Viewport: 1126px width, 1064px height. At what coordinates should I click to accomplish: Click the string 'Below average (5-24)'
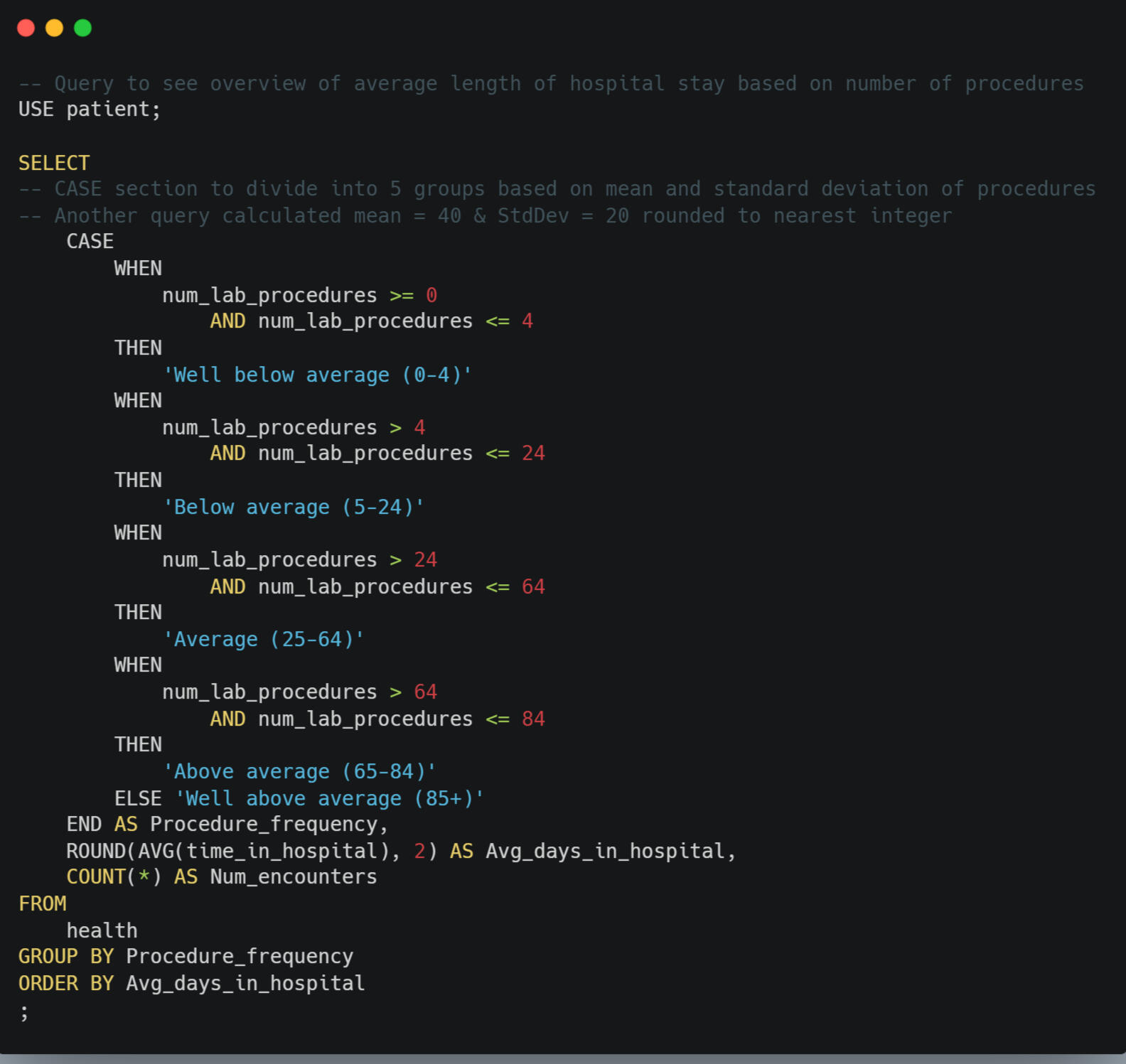click(294, 507)
